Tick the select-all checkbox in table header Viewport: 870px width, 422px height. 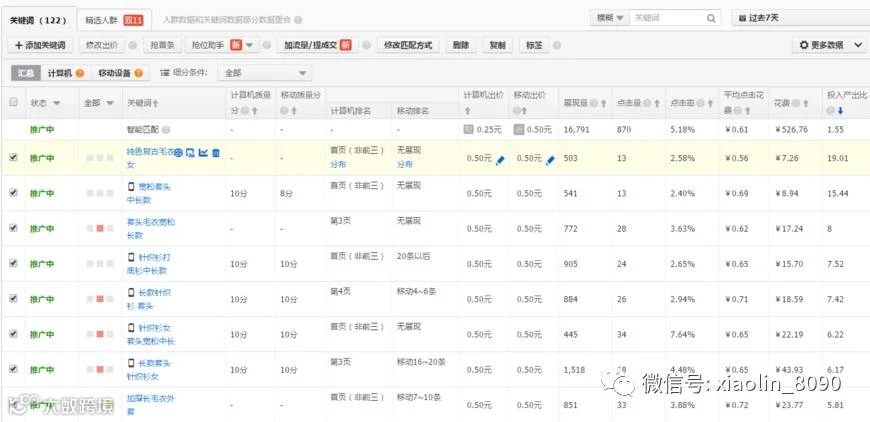[14, 102]
